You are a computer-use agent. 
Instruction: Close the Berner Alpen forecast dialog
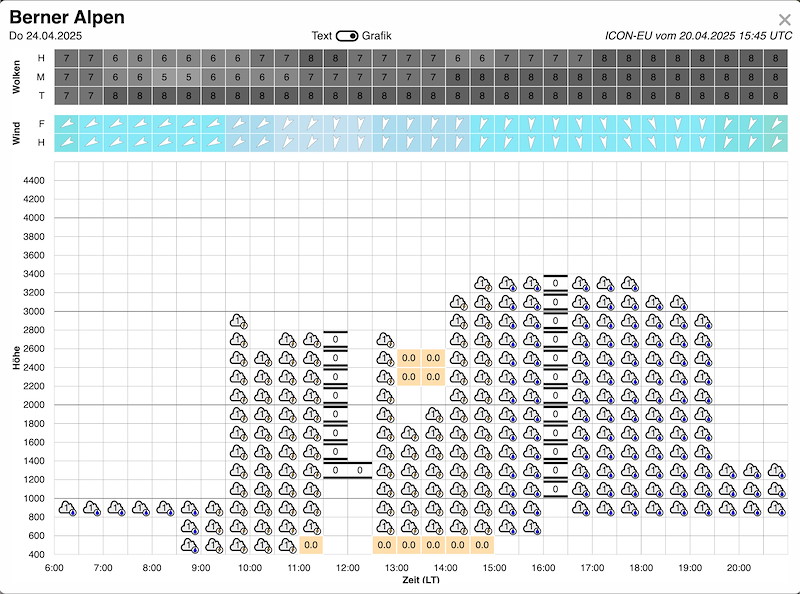pyautogui.click(x=784, y=19)
